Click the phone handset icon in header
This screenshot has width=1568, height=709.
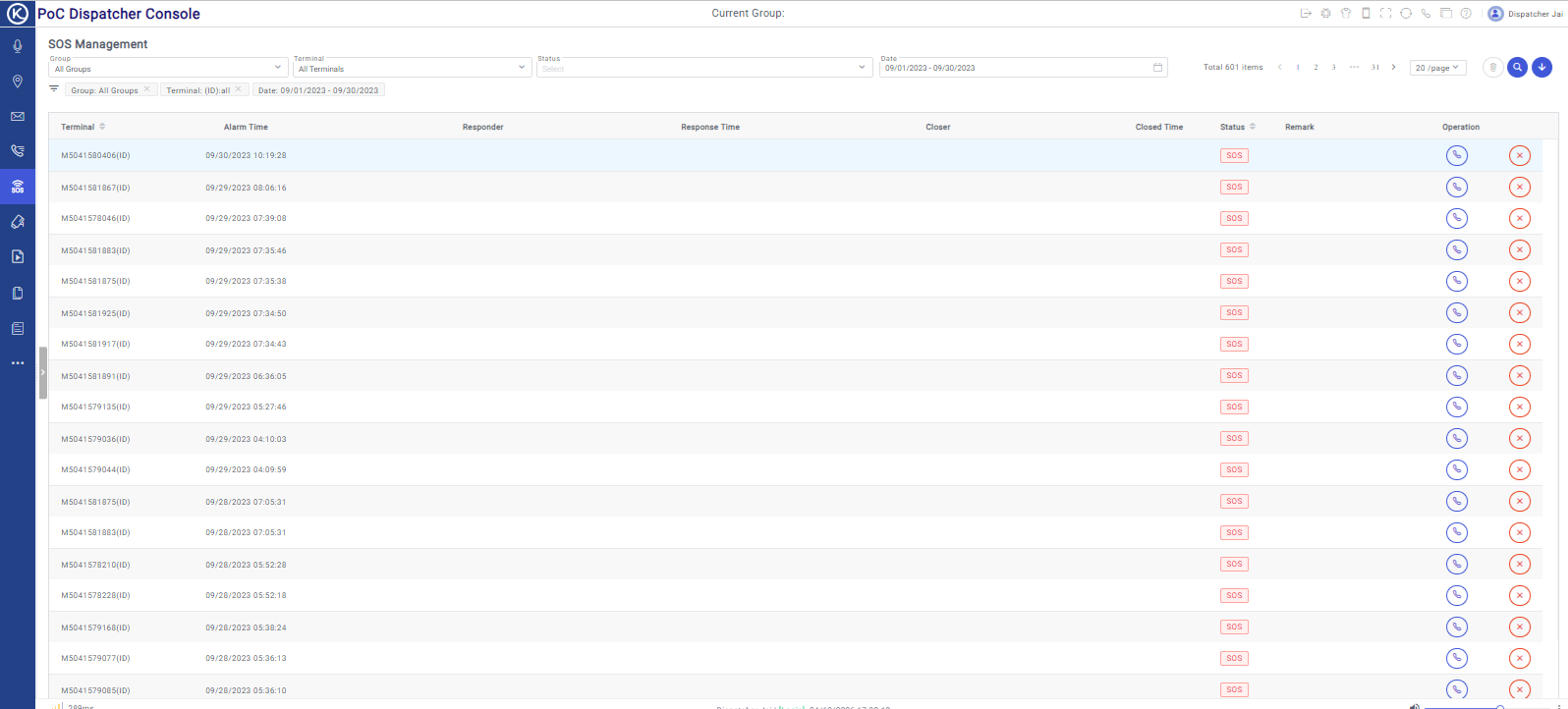tap(1426, 14)
